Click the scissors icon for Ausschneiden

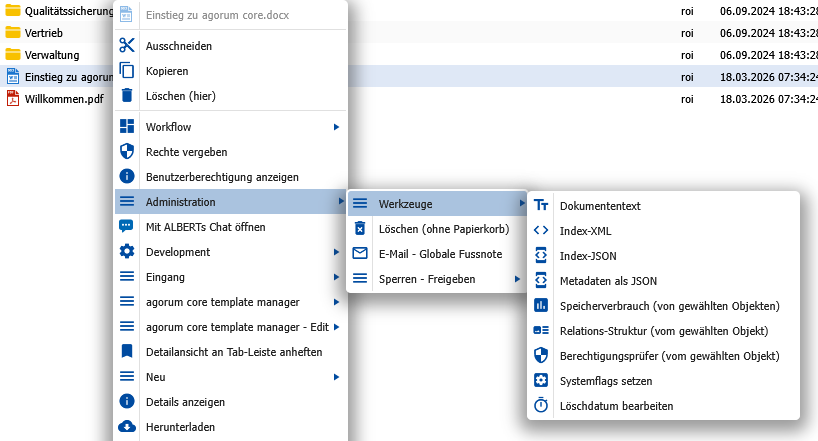point(127,45)
